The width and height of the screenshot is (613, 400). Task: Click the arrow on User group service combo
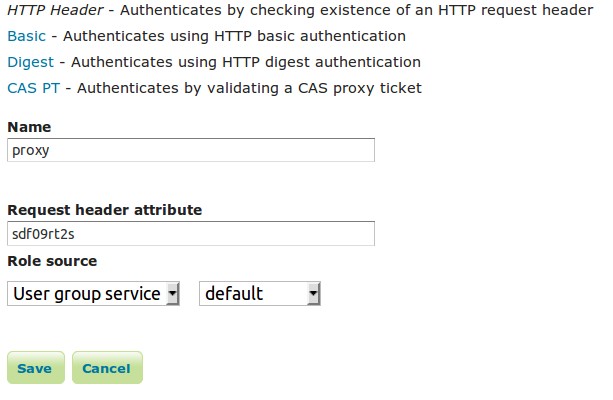click(x=173, y=294)
